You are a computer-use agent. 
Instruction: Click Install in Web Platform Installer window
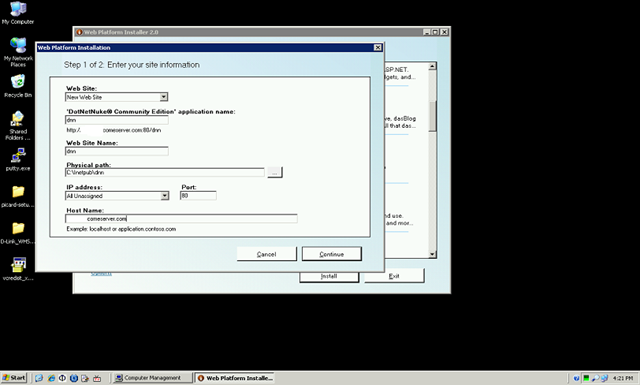pyautogui.click(x=329, y=276)
